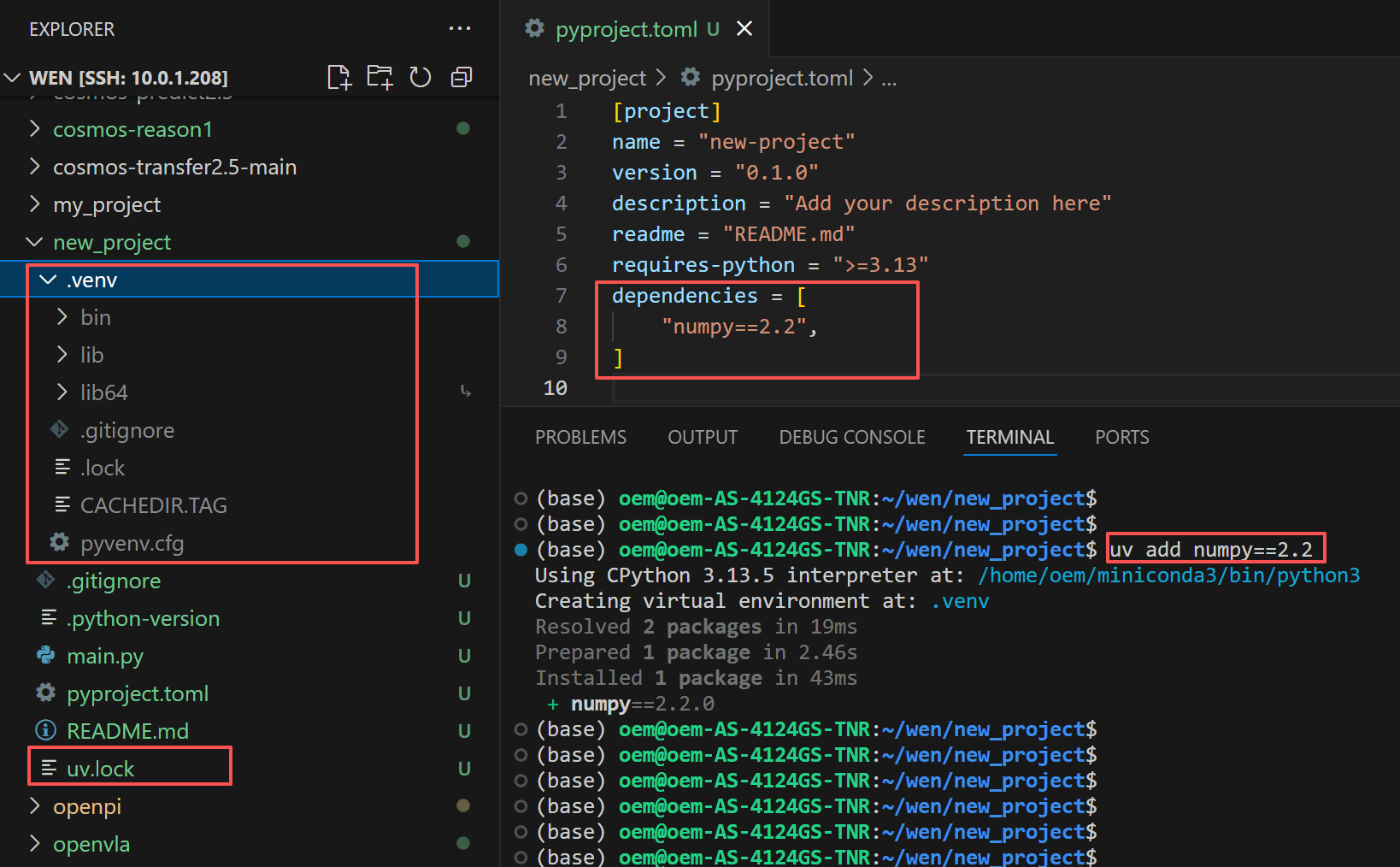Click the green status dot beside cosmos-reason1
This screenshot has height=867, width=1400.
tap(463, 128)
